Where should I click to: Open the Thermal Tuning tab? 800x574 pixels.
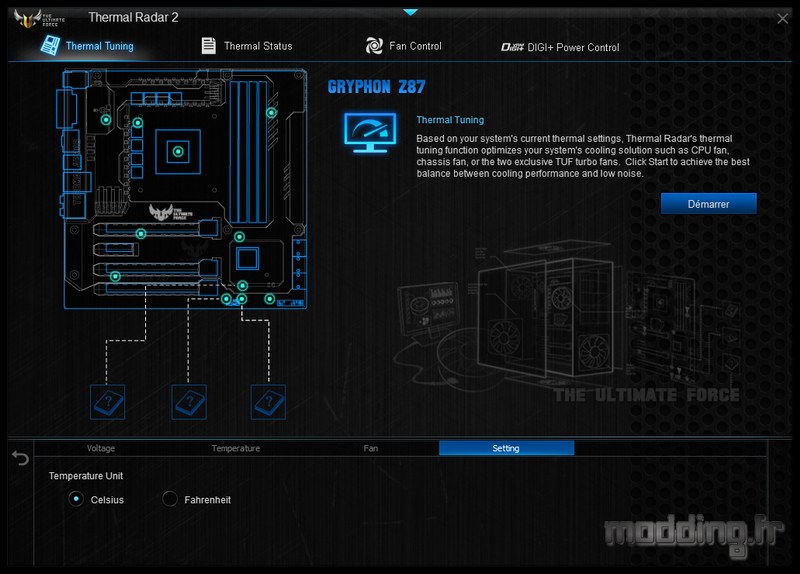point(87,46)
